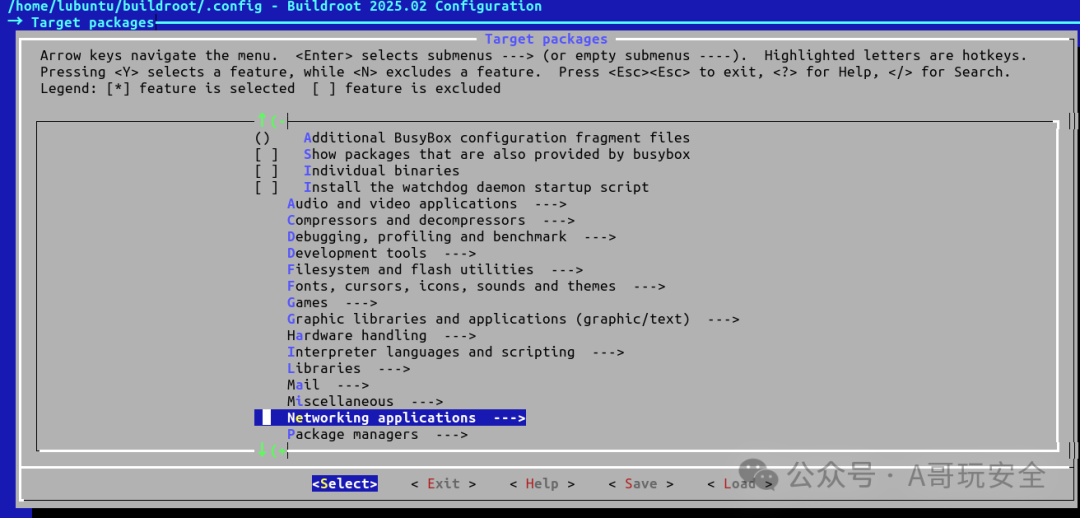Expand 'Interpreter languages and scripting' entry
This screenshot has width=1080, height=518.
click(456, 352)
